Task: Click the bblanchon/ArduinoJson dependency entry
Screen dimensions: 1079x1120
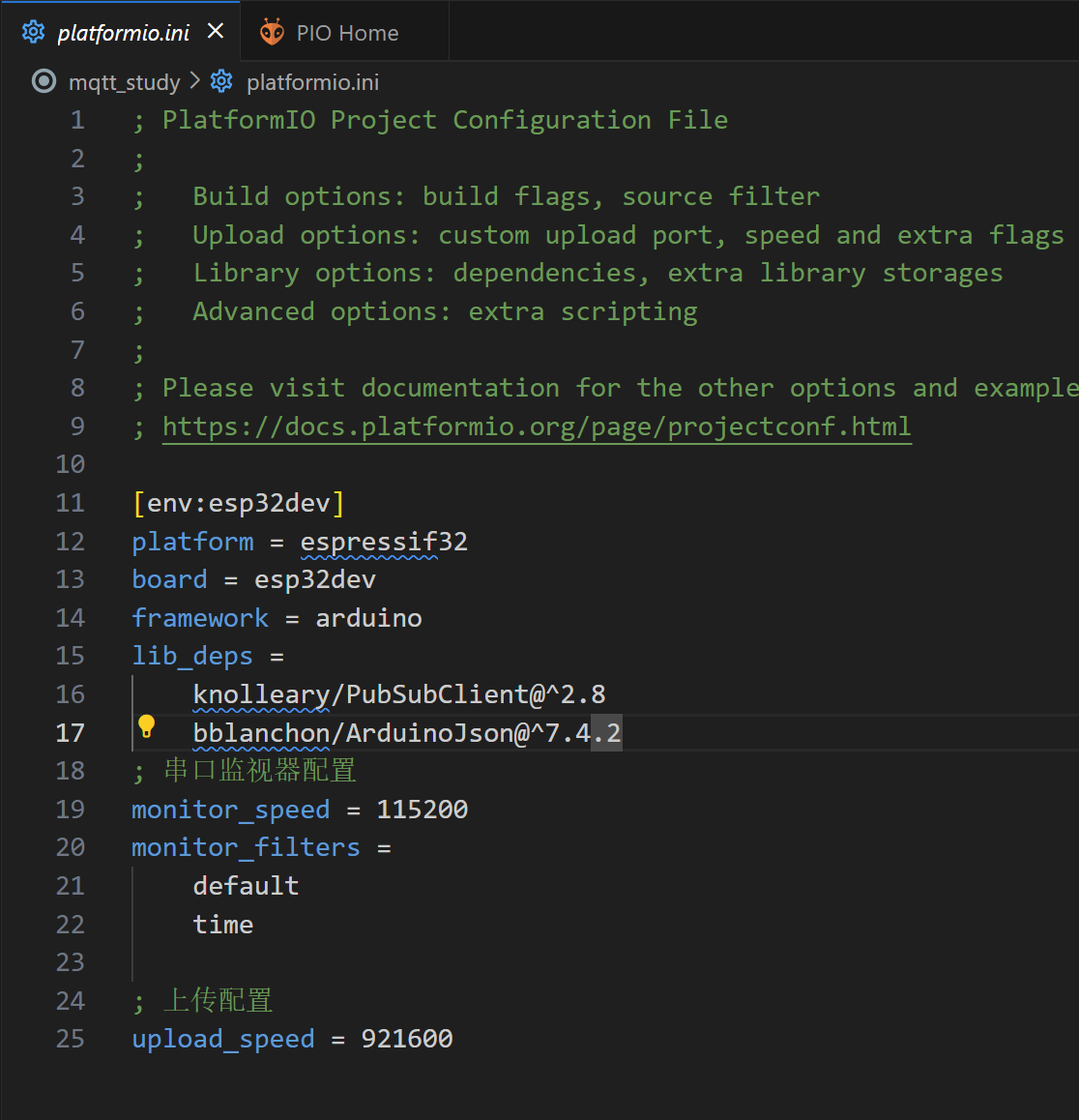Action: [406, 733]
